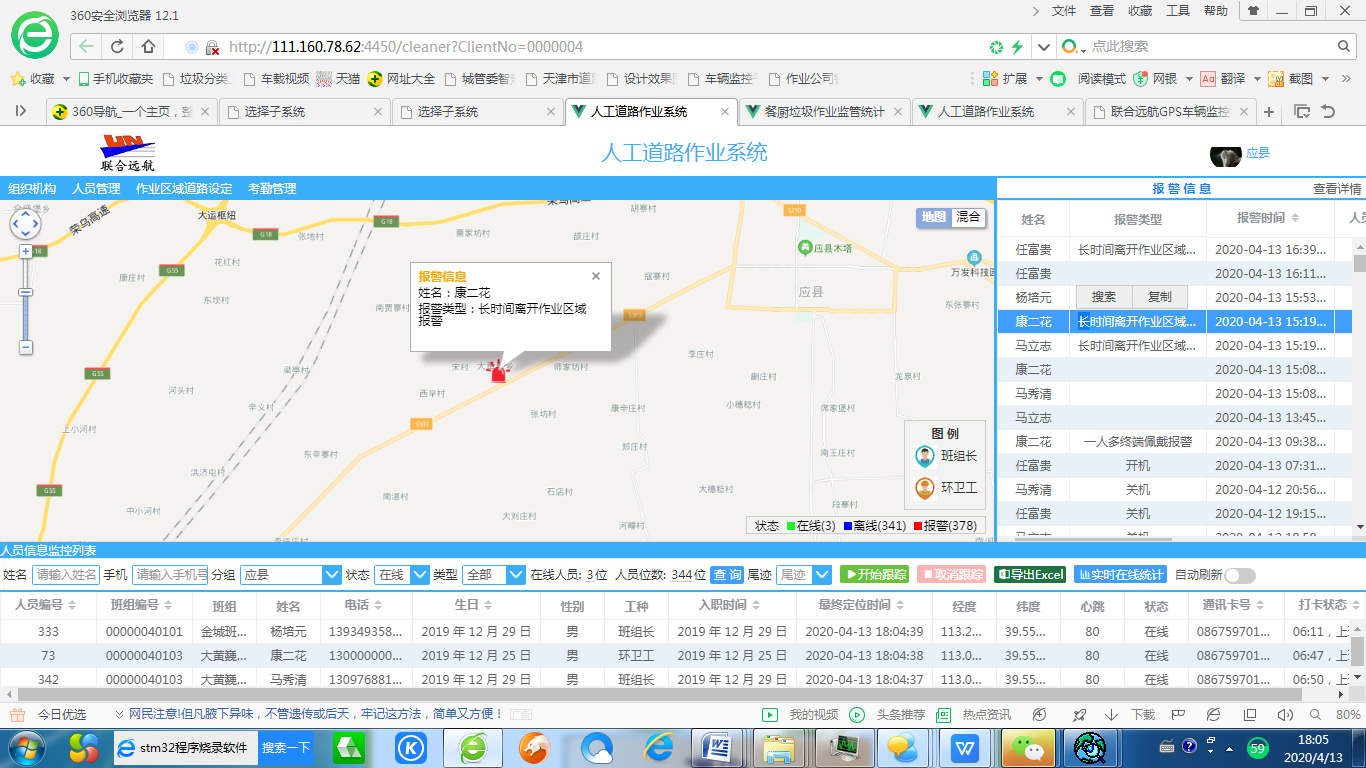
Task: Open the 人员管理 menu
Action: (96, 188)
